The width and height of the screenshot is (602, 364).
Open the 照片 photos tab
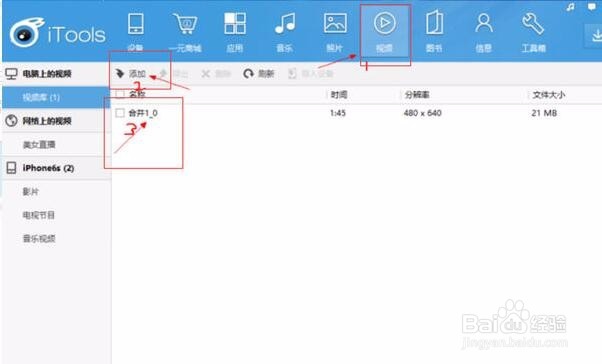(x=335, y=31)
